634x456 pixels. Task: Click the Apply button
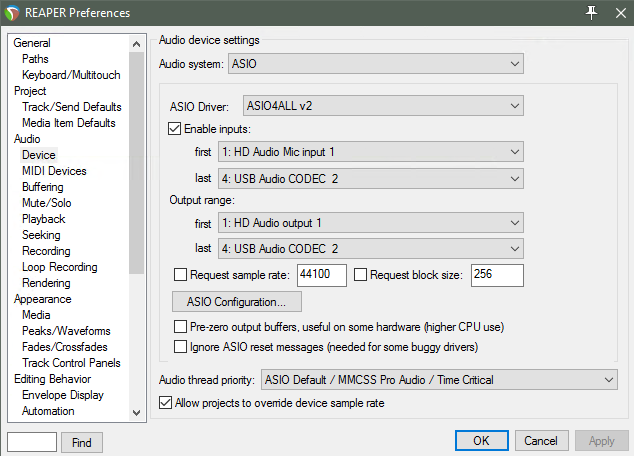point(602,440)
